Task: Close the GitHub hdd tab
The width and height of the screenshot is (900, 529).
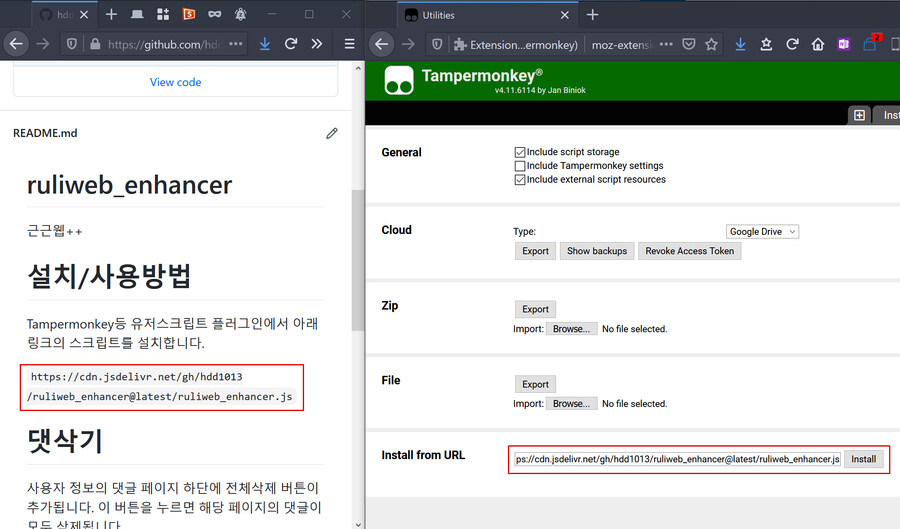Action: [84, 15]
